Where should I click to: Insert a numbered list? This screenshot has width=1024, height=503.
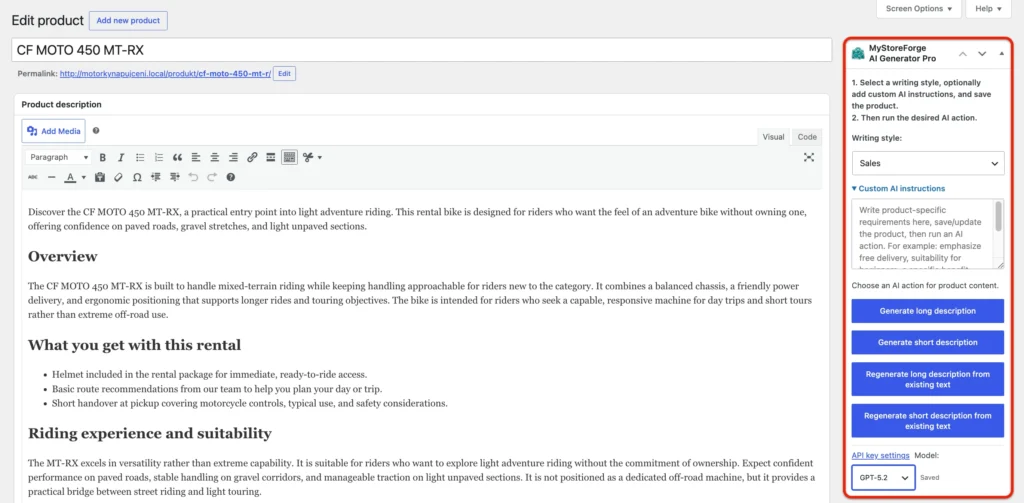159,157
